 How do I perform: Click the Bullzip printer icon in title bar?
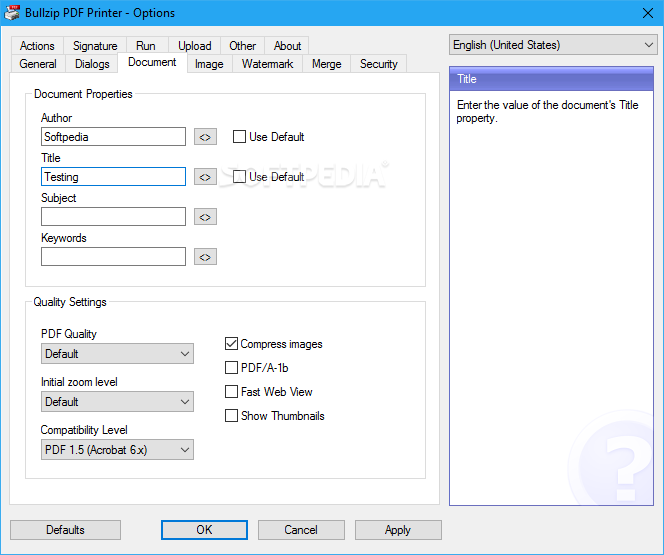pyautogui.click(x=12, y=13)
